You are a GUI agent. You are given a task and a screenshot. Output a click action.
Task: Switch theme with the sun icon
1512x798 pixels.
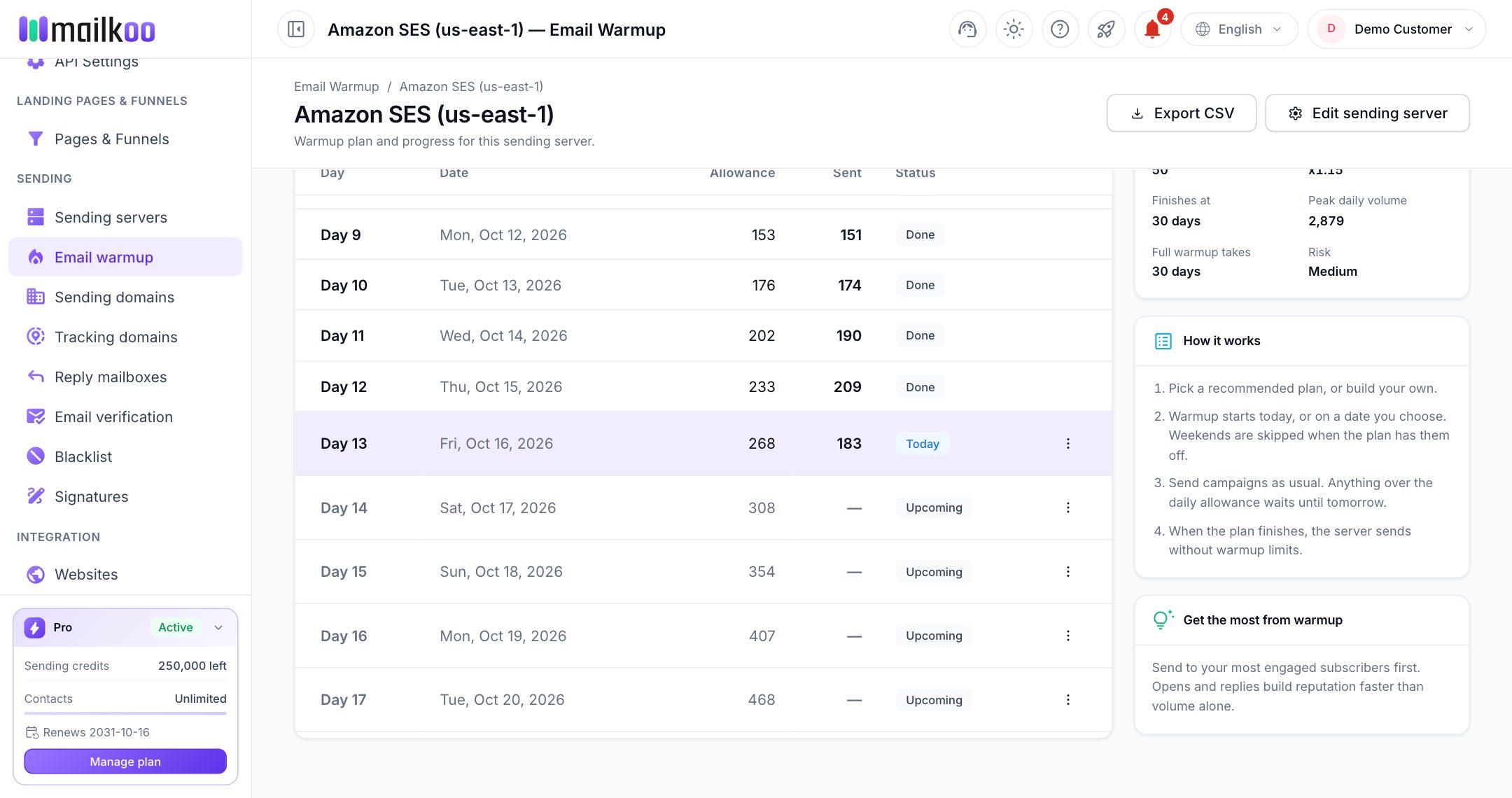[x=1014, y=29]
